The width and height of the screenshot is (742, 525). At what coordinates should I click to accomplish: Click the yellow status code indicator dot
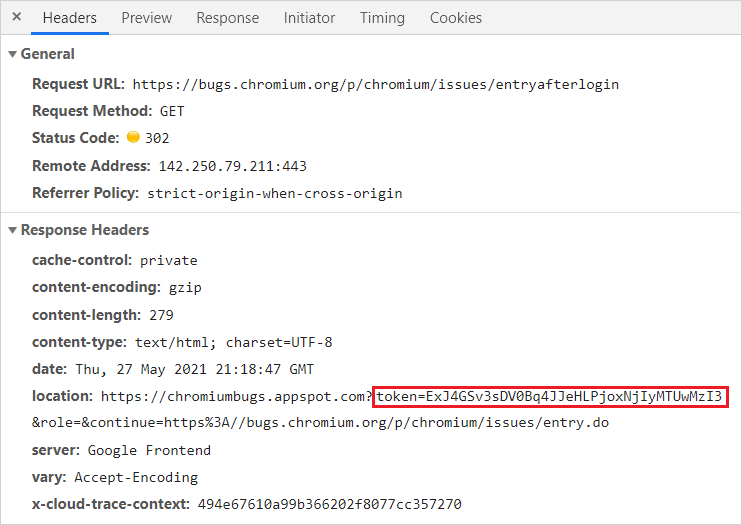click(x=133, y=138)
